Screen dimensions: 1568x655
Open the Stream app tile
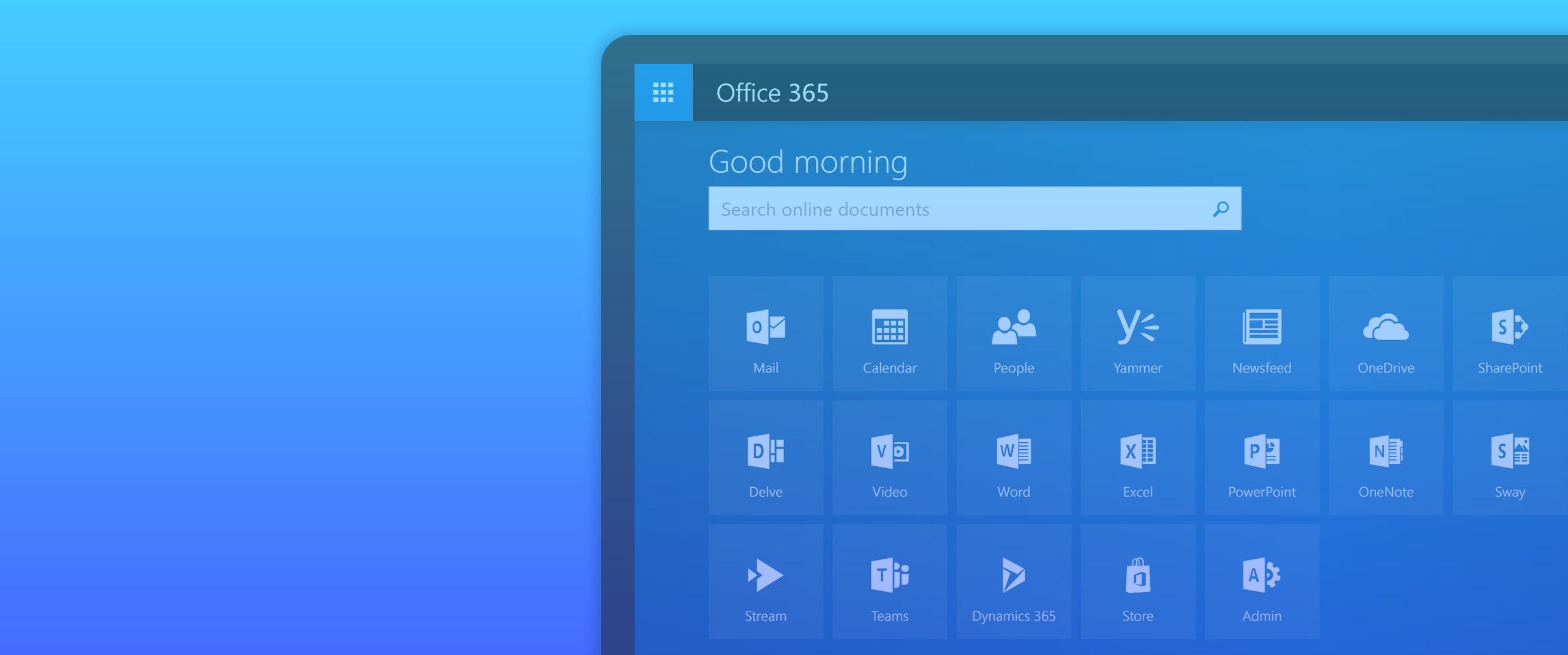pos(766,581)
